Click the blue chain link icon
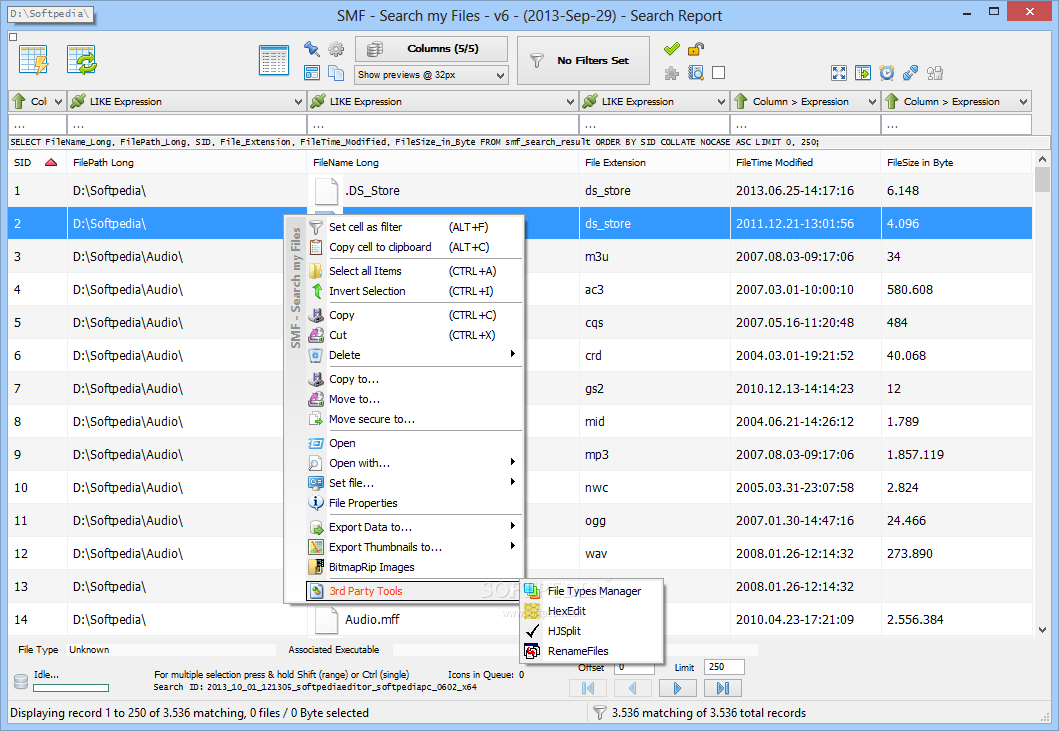Screen dimensions: 1059x731 click(x=910, y=73)
